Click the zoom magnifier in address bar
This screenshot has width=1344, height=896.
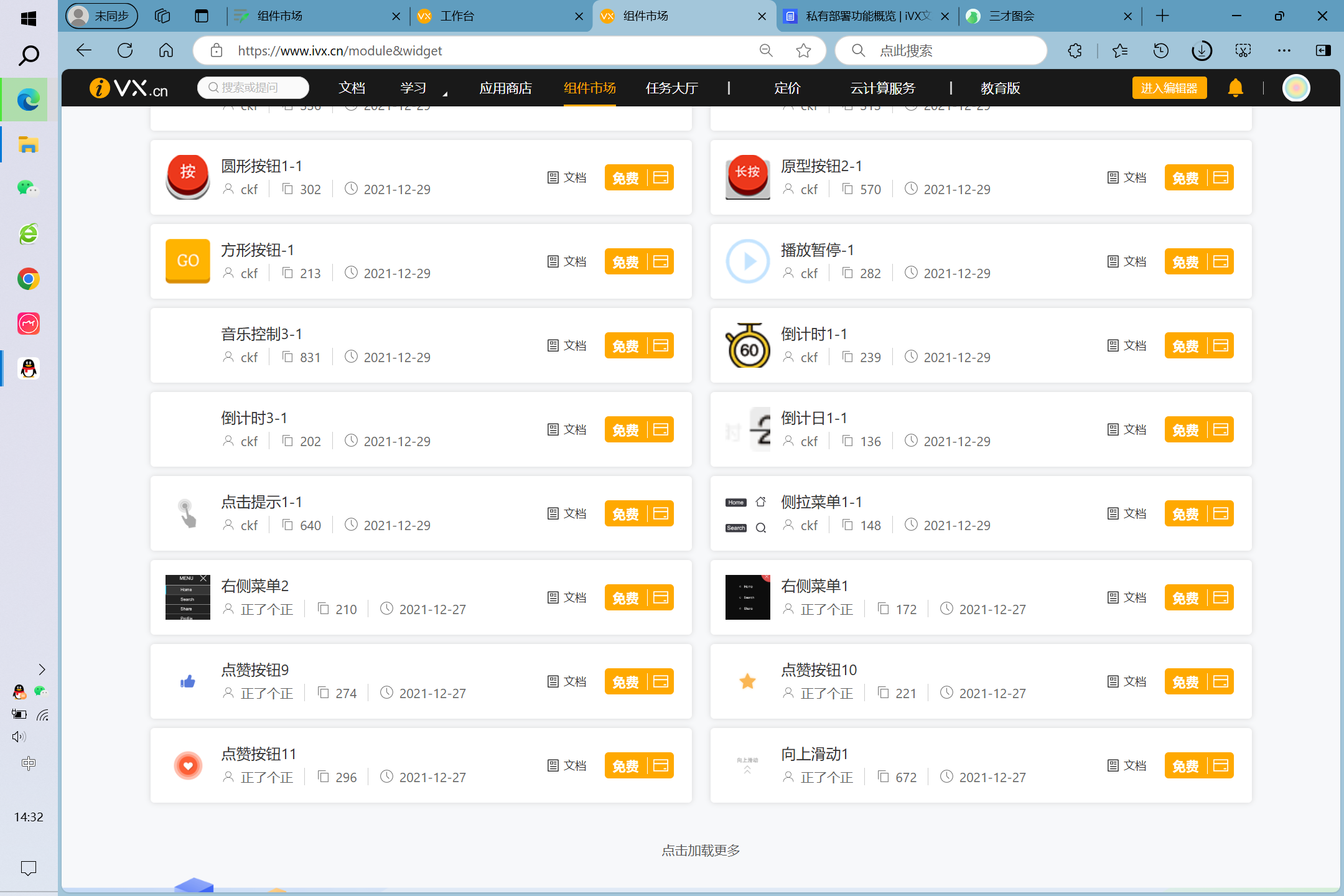click(766, 50)
